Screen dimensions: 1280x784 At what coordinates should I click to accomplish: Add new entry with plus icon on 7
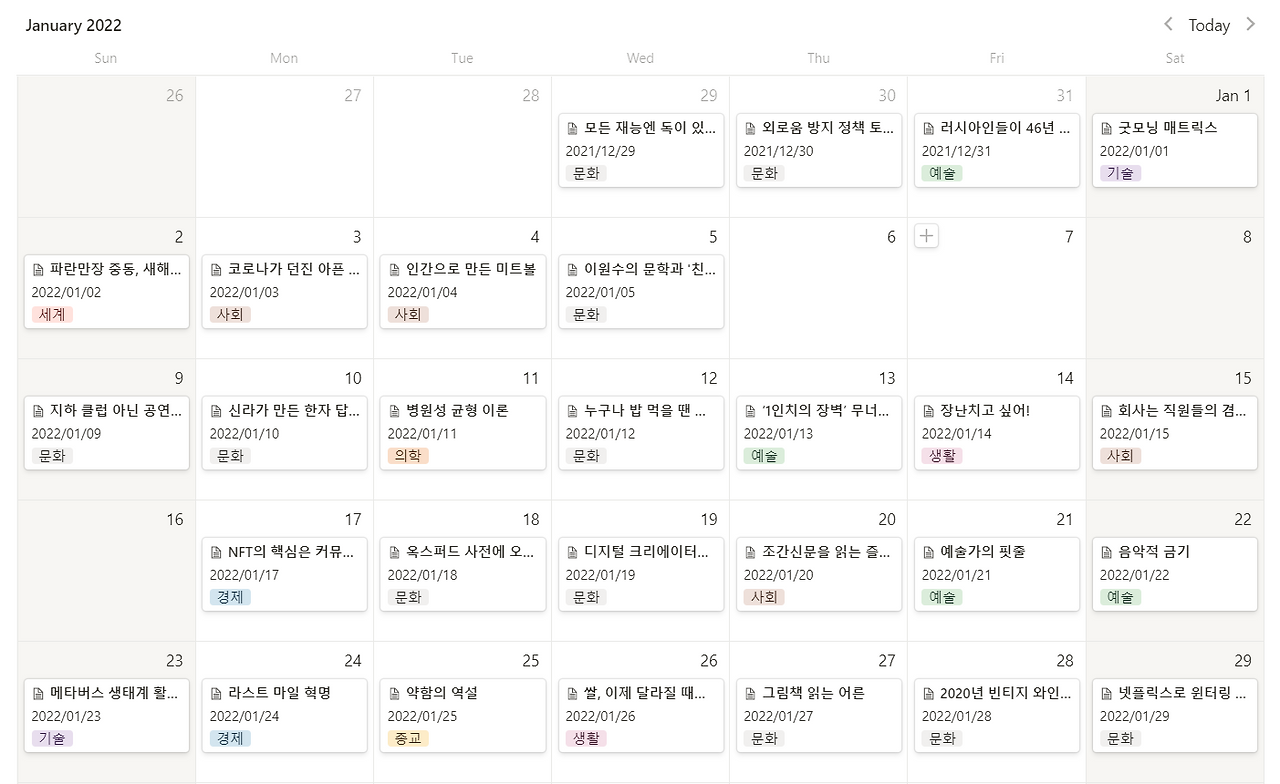(927, 236)
